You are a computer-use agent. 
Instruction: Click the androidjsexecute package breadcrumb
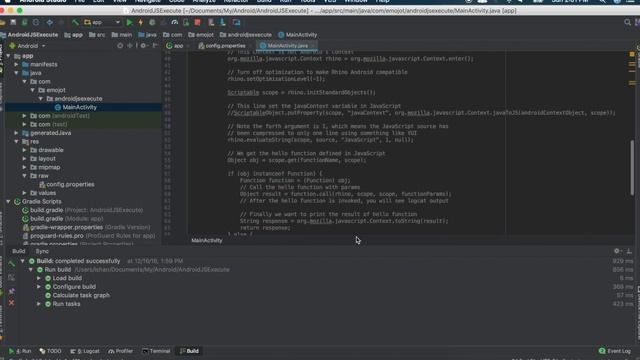tap(246, 35)
